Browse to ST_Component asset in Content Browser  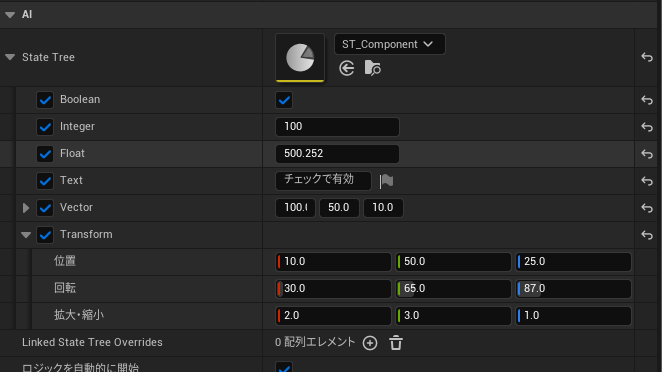tap(372, 68)
